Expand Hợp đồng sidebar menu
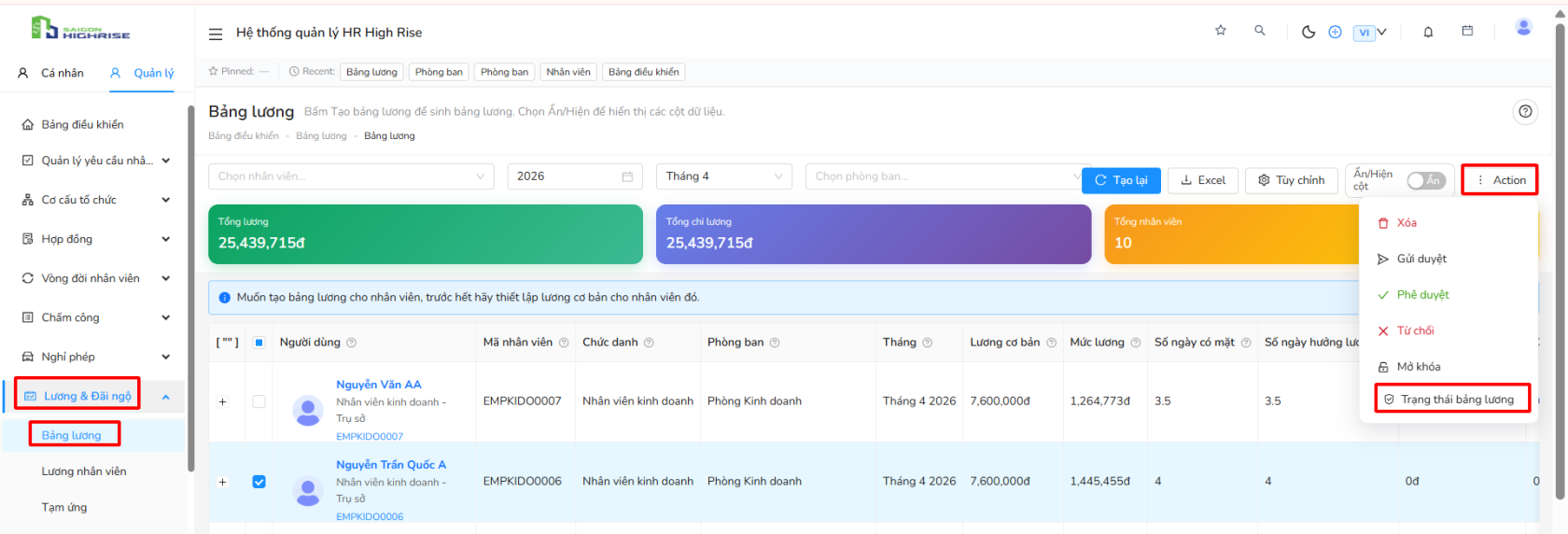Screen dimensions: 1568x534 pyautogui.click(x=96, y=239)
